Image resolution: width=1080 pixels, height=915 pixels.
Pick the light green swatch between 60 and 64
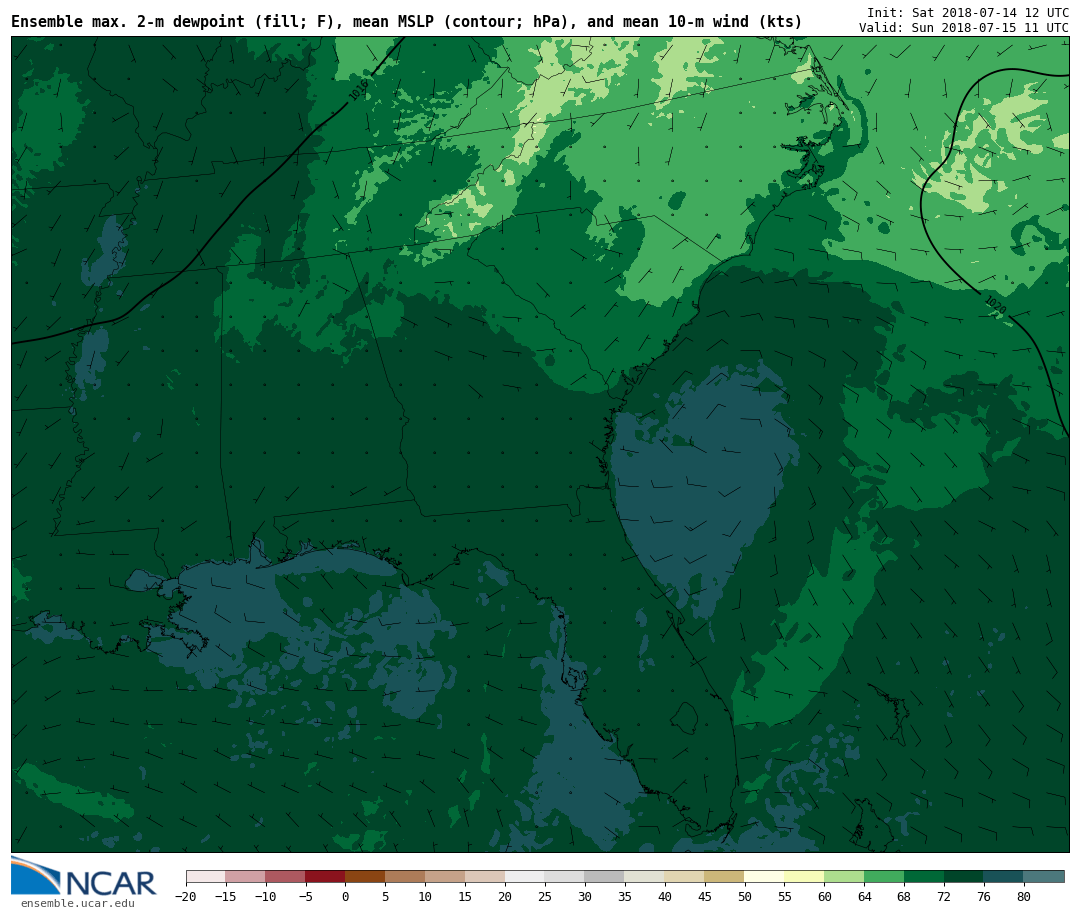(844, 877)
